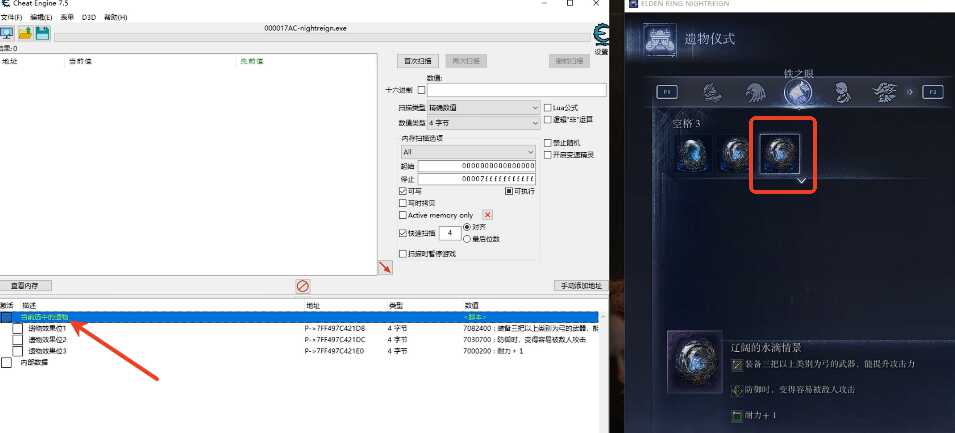The height and width of the screenshot is (433, 955).
Task: Activate the 遗物效果位2 entry checkbox
Action: [18, 340]
